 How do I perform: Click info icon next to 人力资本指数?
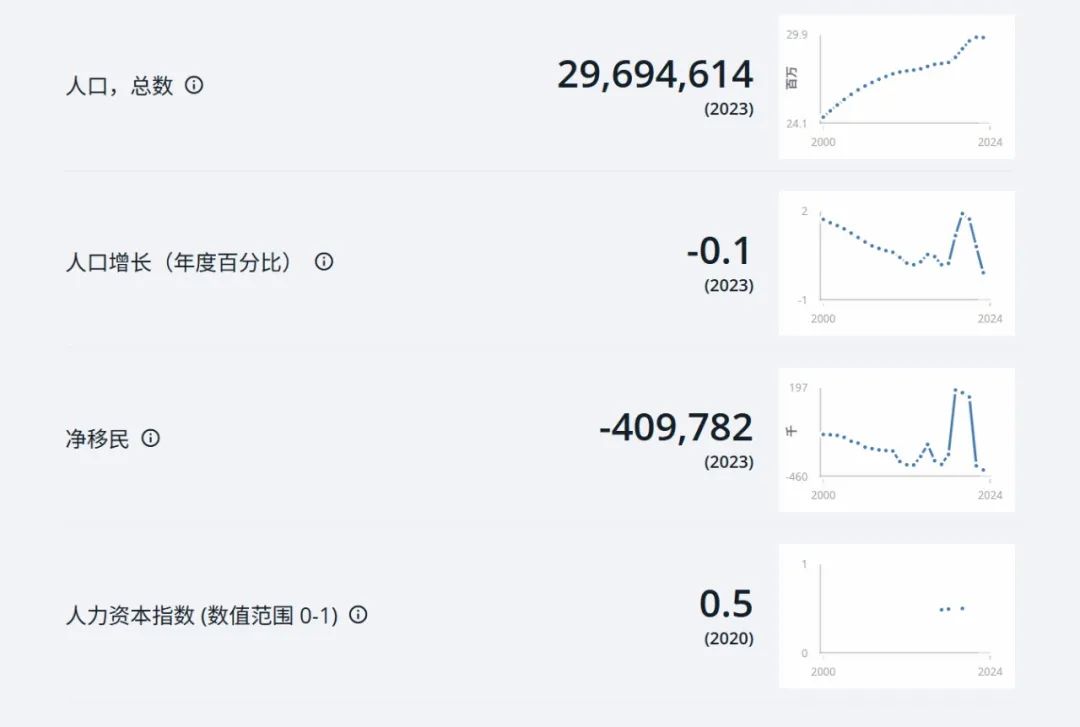click(358, 614)
